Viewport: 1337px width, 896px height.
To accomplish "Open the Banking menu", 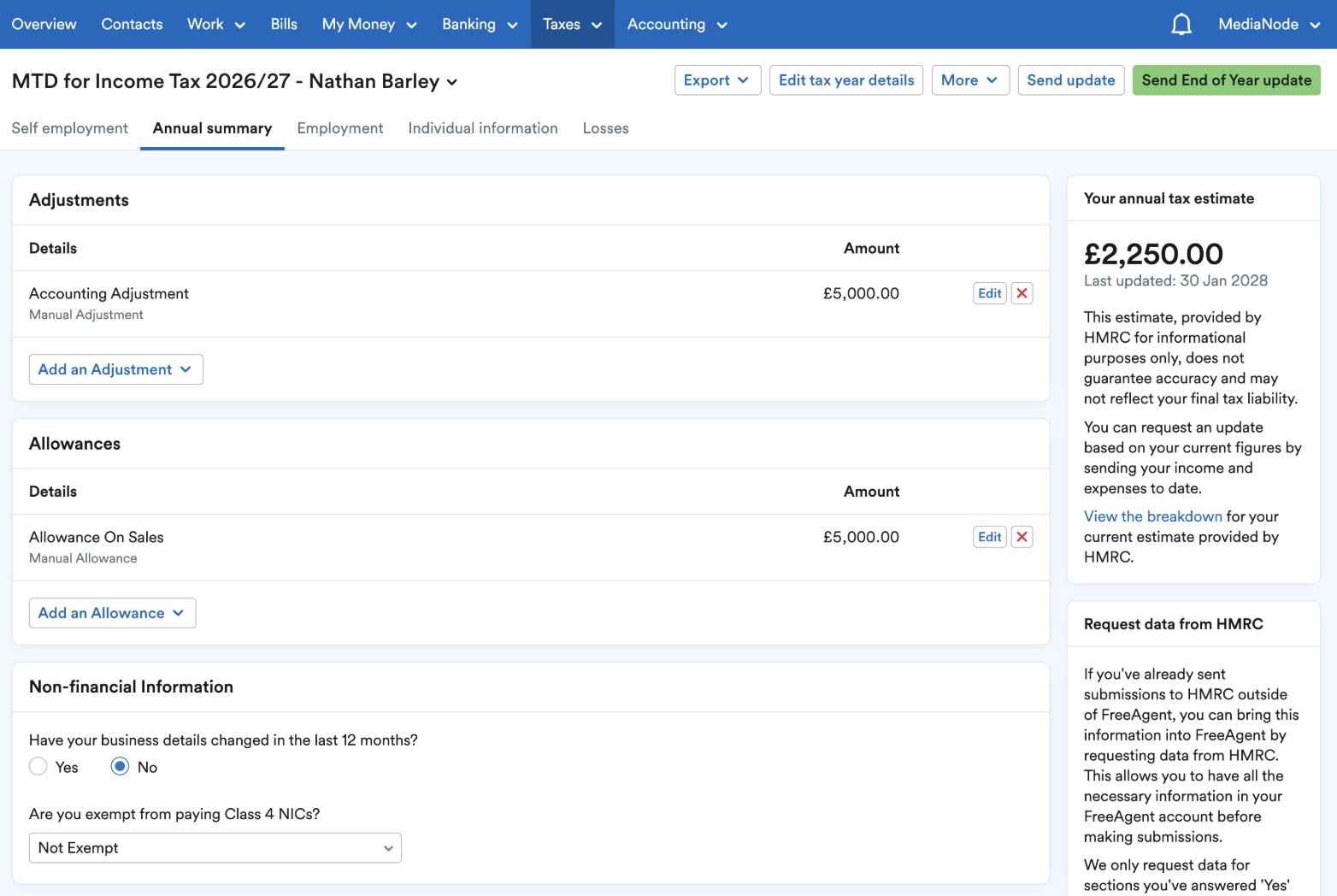I will pyautogui.click(x=480, y=24).
